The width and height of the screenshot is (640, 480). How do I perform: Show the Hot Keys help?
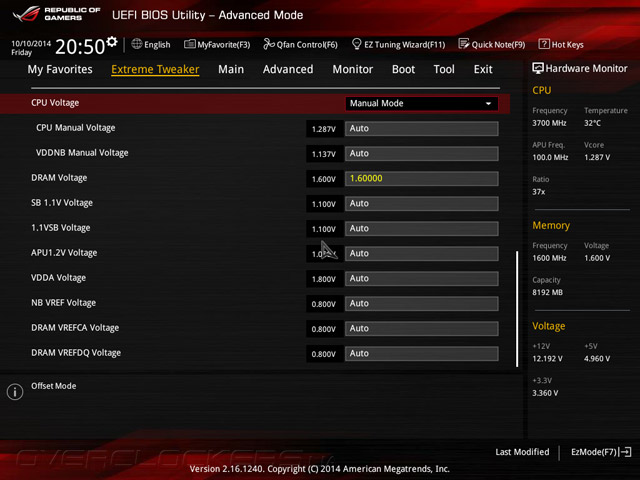pos(561,44)
